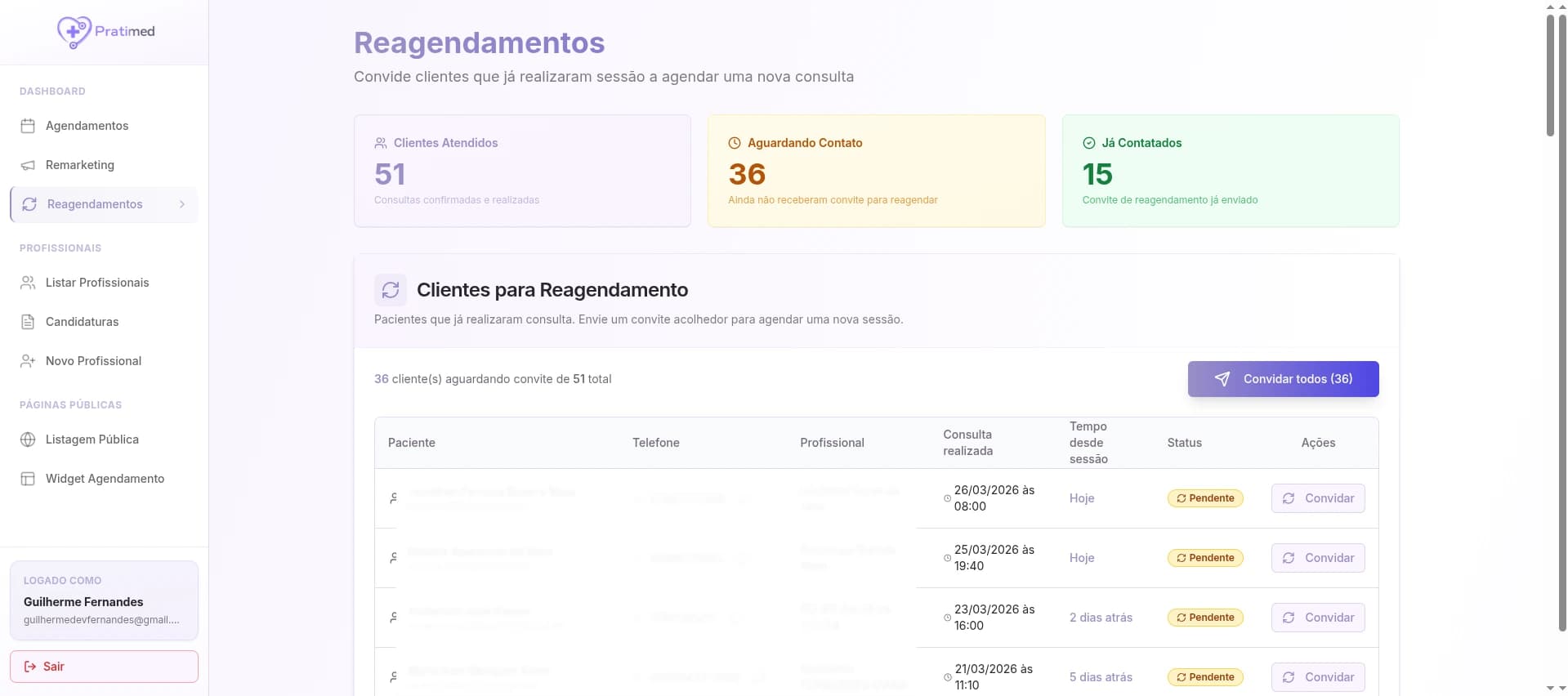Select the Reagendamentos sidebar item

click(104, 204)
